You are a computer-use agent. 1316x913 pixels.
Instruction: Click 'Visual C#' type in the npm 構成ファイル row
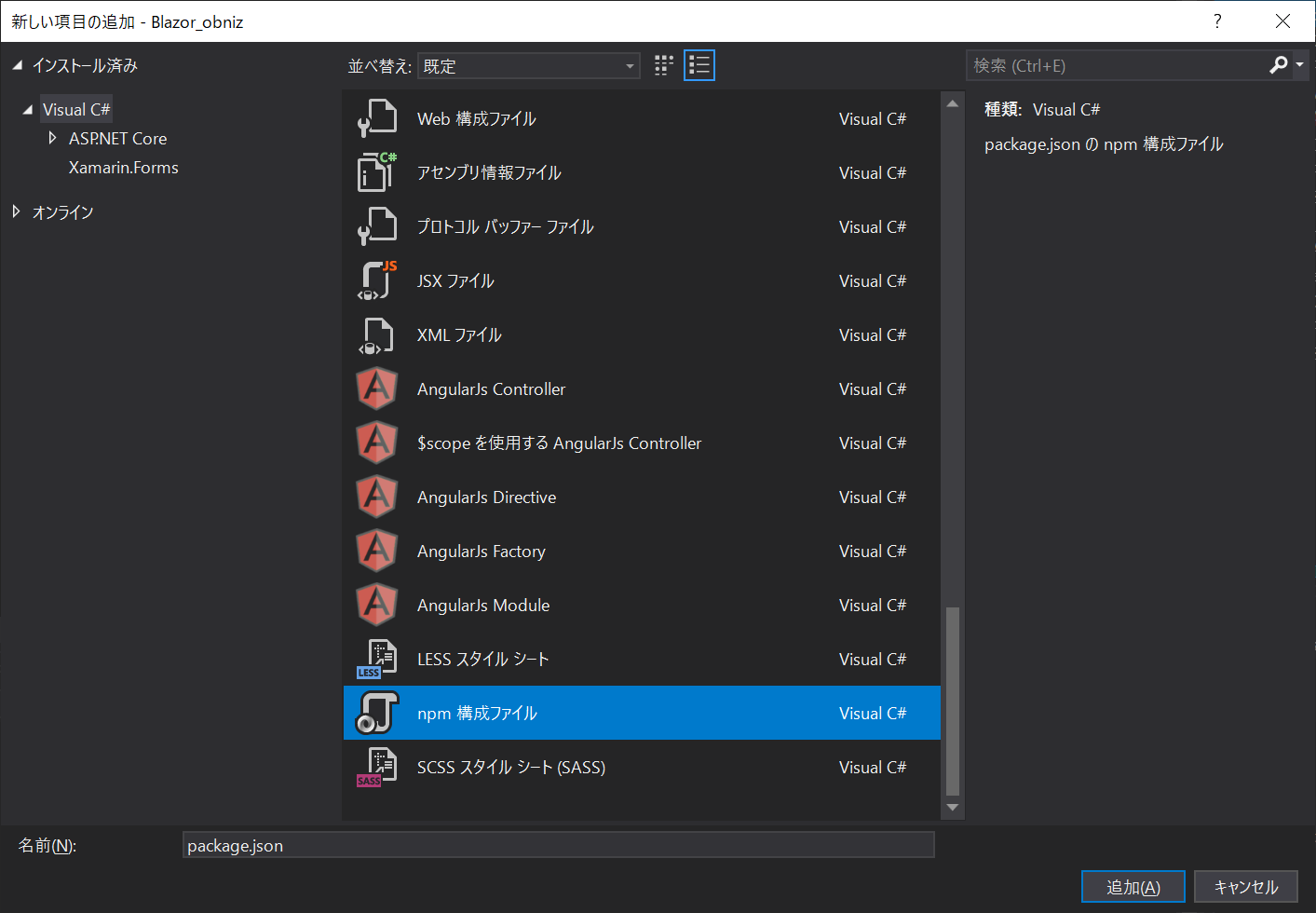[x=873, y=713]
